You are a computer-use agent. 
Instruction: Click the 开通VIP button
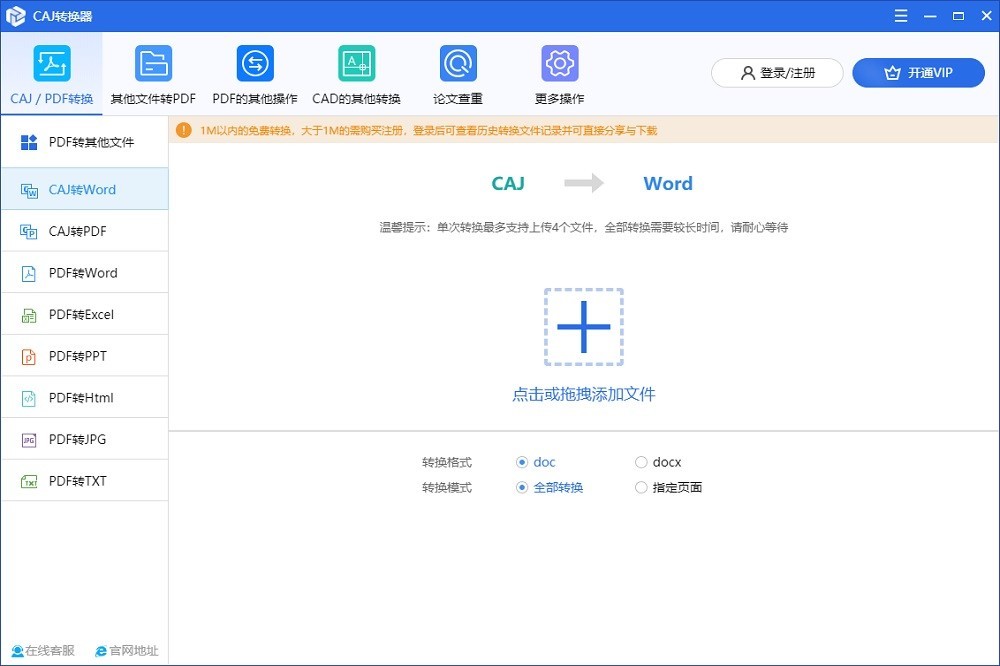pyautogui.click(x=918, y=73)
